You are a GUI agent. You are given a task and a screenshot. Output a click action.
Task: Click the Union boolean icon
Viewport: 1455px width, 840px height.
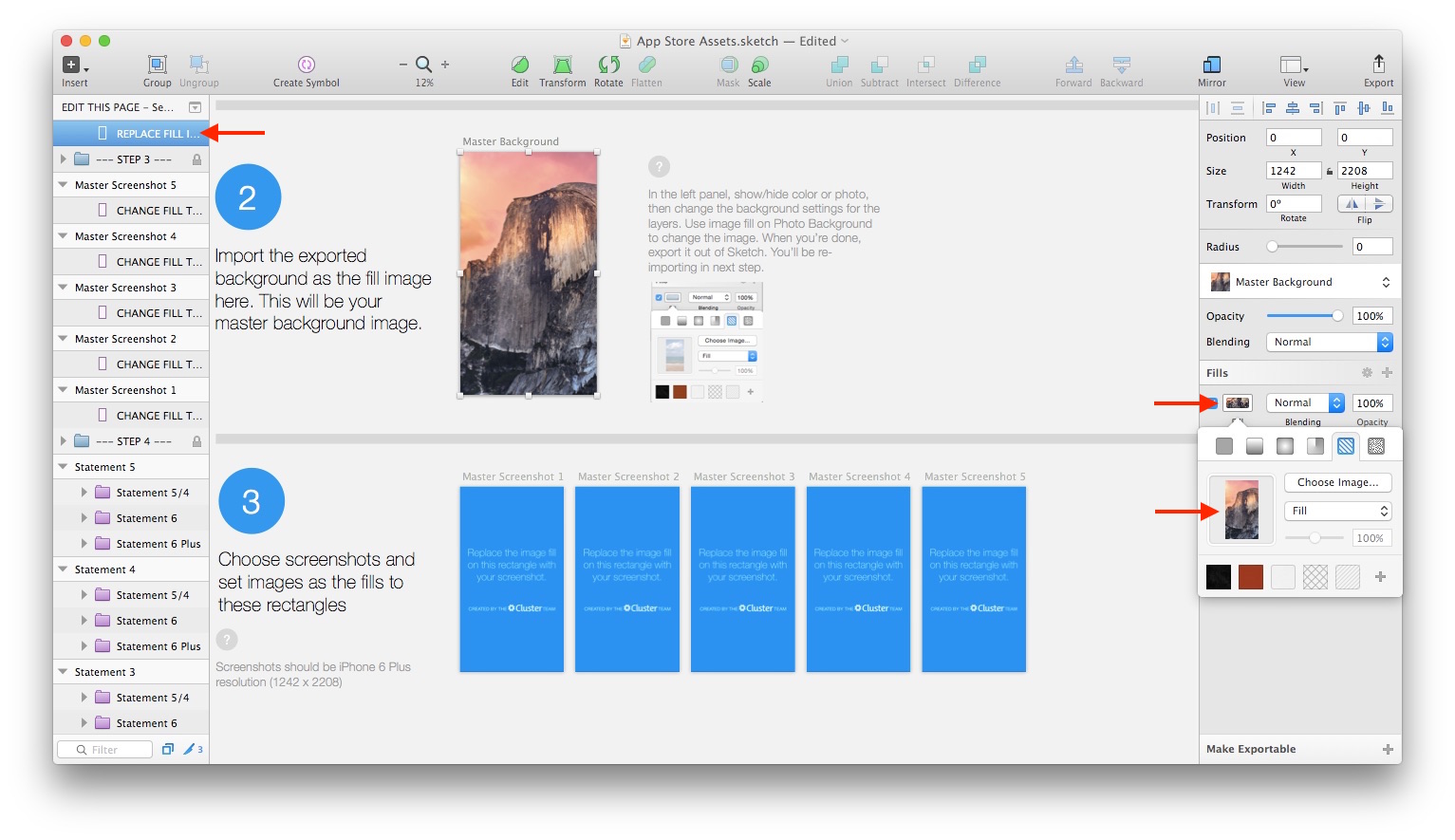839,65
